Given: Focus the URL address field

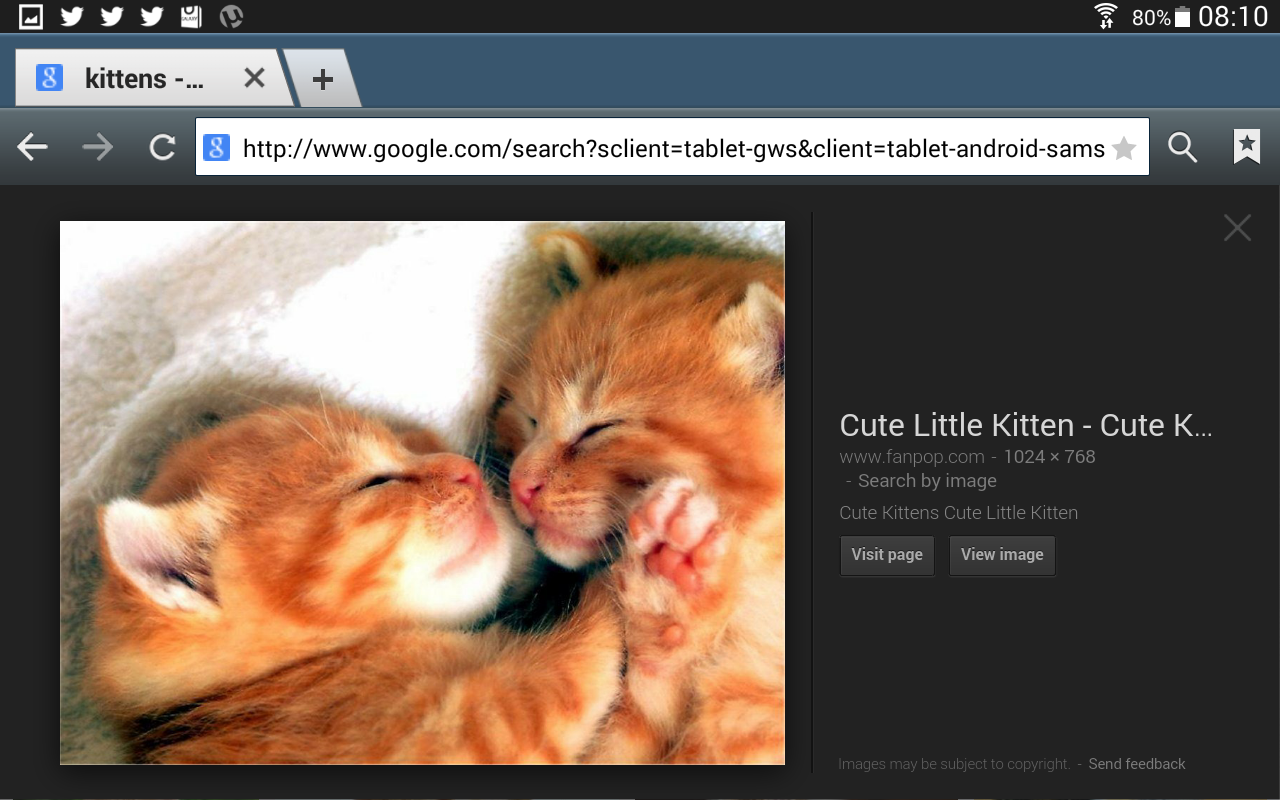Looking at the screenshot, I should pos(672,148).
